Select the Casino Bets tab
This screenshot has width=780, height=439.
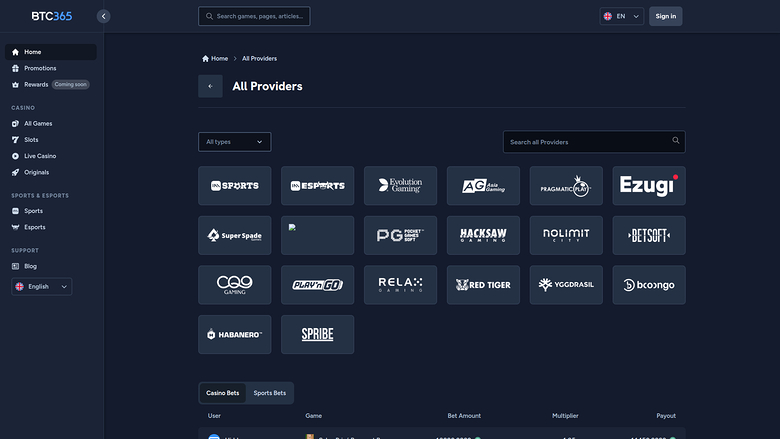point(223,393)
